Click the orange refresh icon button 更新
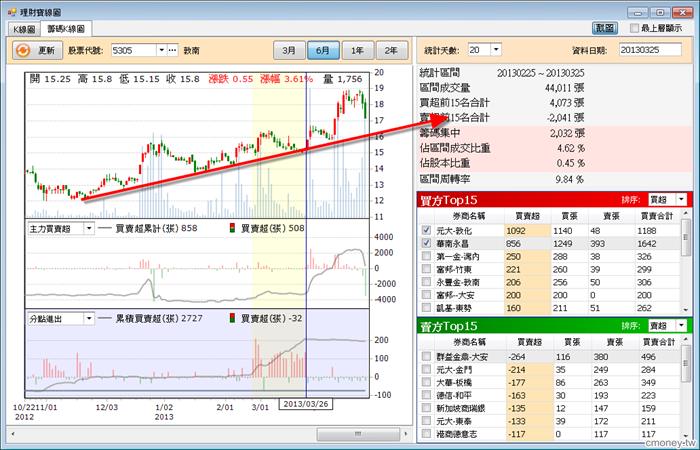 37,50
